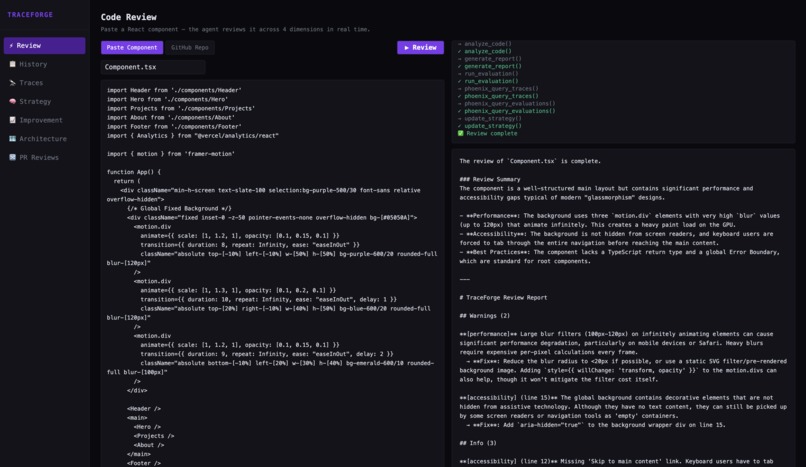The image size is (806, 467).
Task: Click the Architecture icon in sidebar
Action: point(12,139)
